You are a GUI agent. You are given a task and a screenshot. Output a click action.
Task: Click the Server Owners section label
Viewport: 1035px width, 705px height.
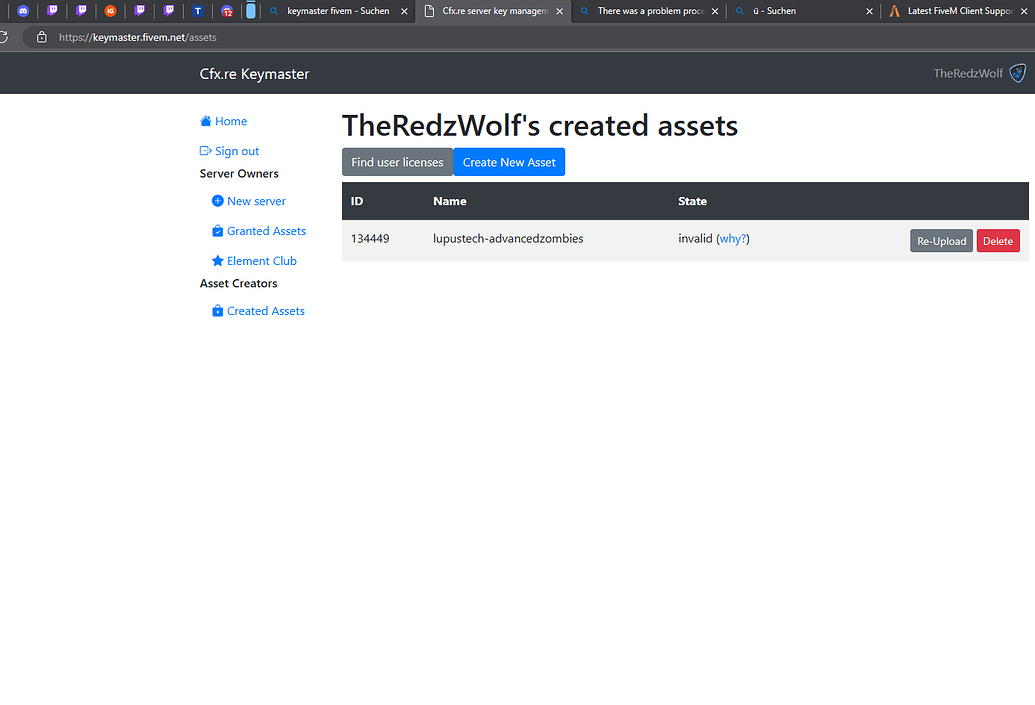[239, 174]
